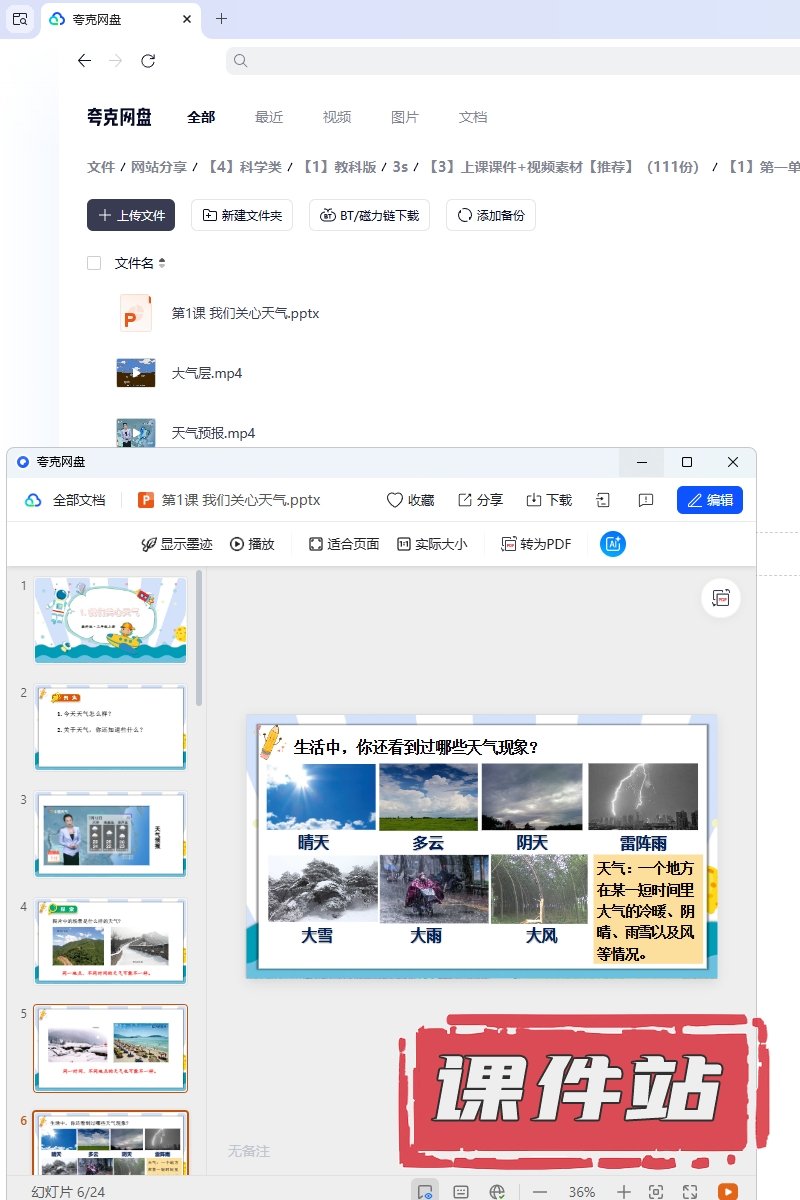Open the 文档 tab
Screen dimensions: 800x1200
pyautogui.click(x=473, y=117)
